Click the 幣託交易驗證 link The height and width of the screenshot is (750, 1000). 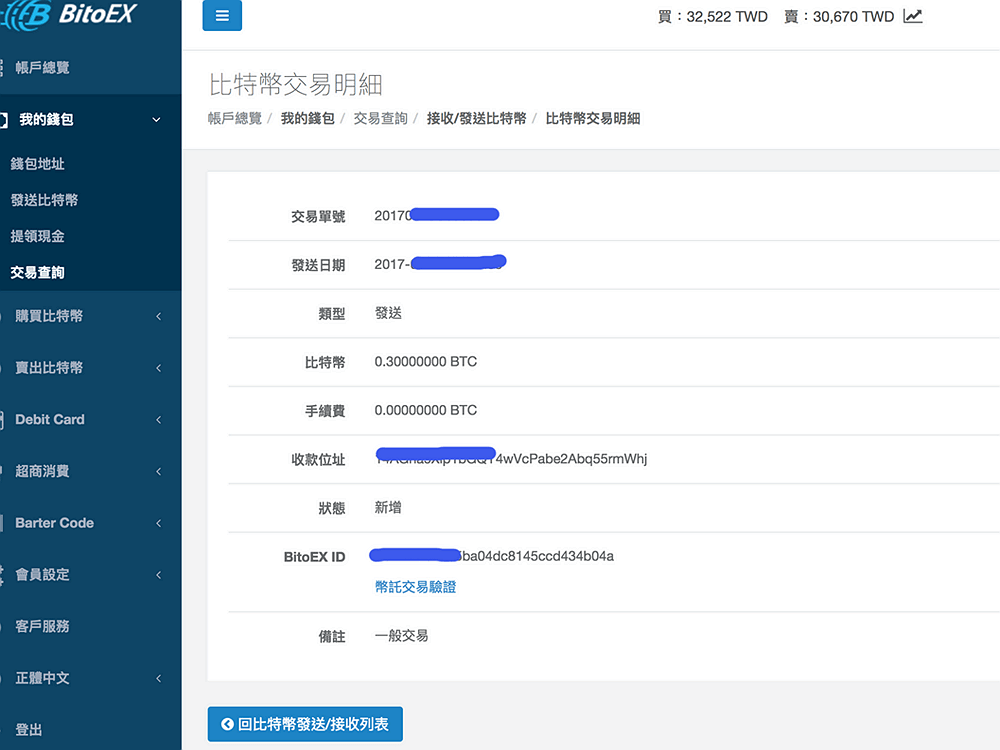pos(415,587)
